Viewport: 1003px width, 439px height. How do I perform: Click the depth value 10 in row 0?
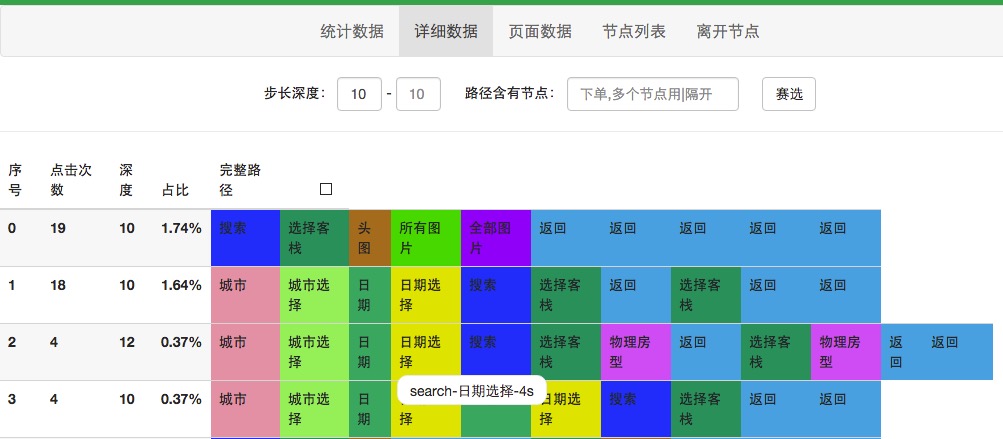127,228
